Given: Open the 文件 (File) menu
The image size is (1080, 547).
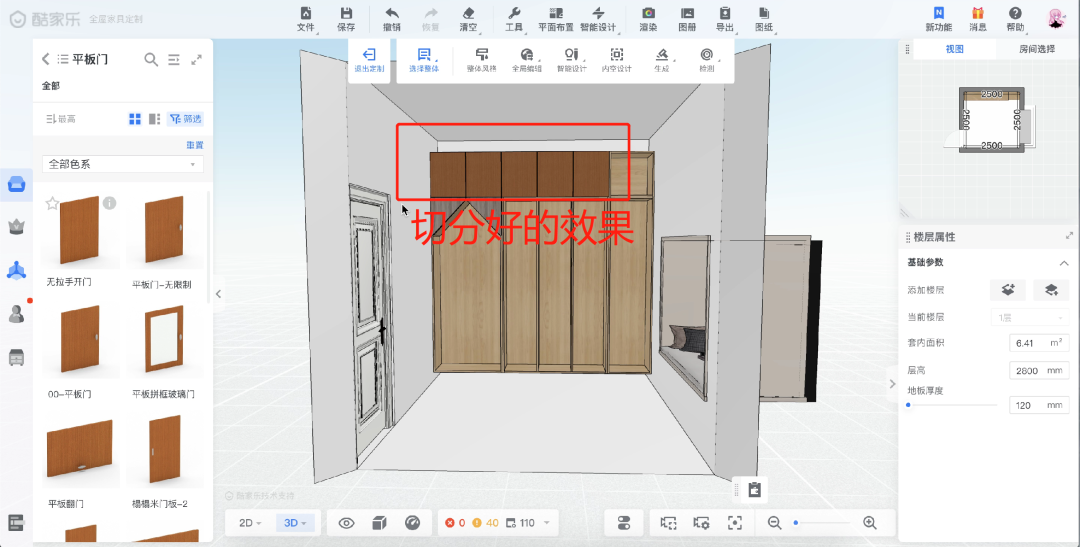Looking at the screenshot, I should 306,19.
